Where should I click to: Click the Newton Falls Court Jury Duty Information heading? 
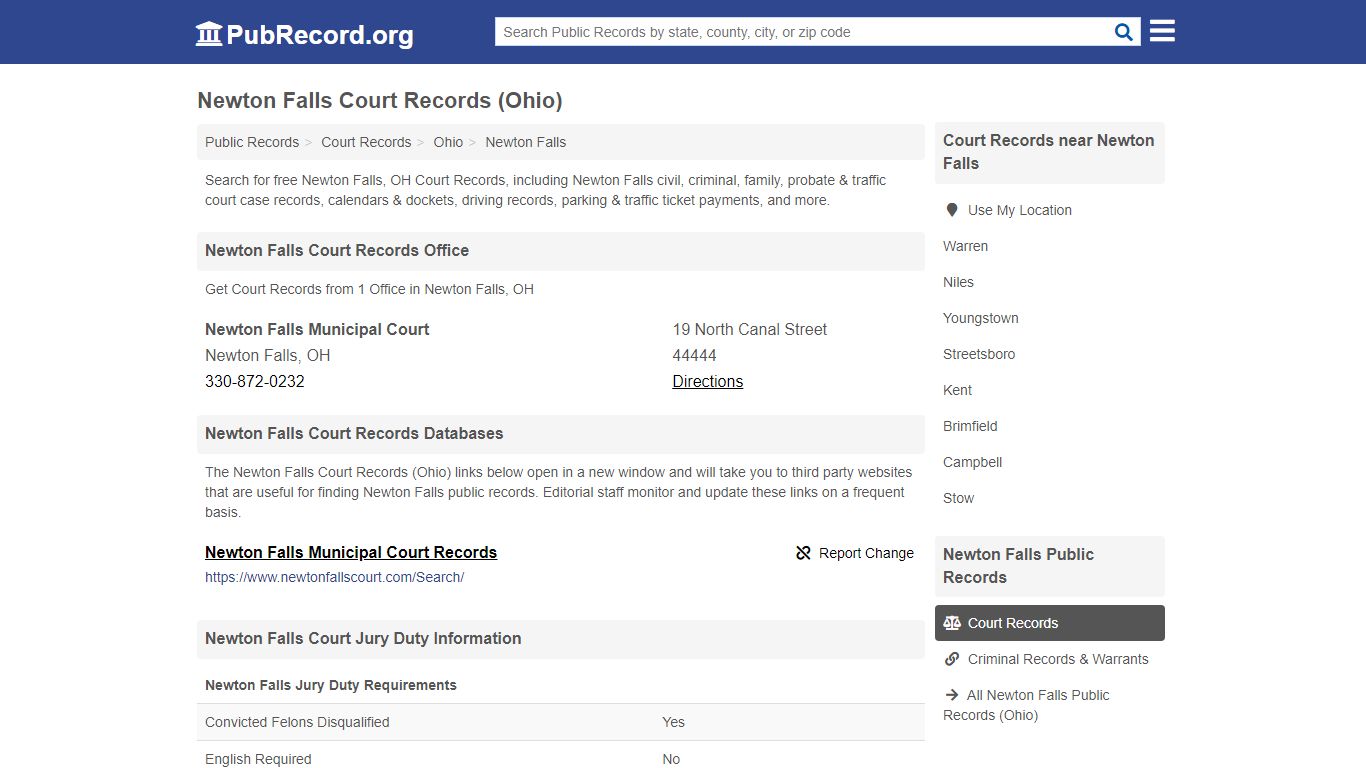tap(363, 638)
